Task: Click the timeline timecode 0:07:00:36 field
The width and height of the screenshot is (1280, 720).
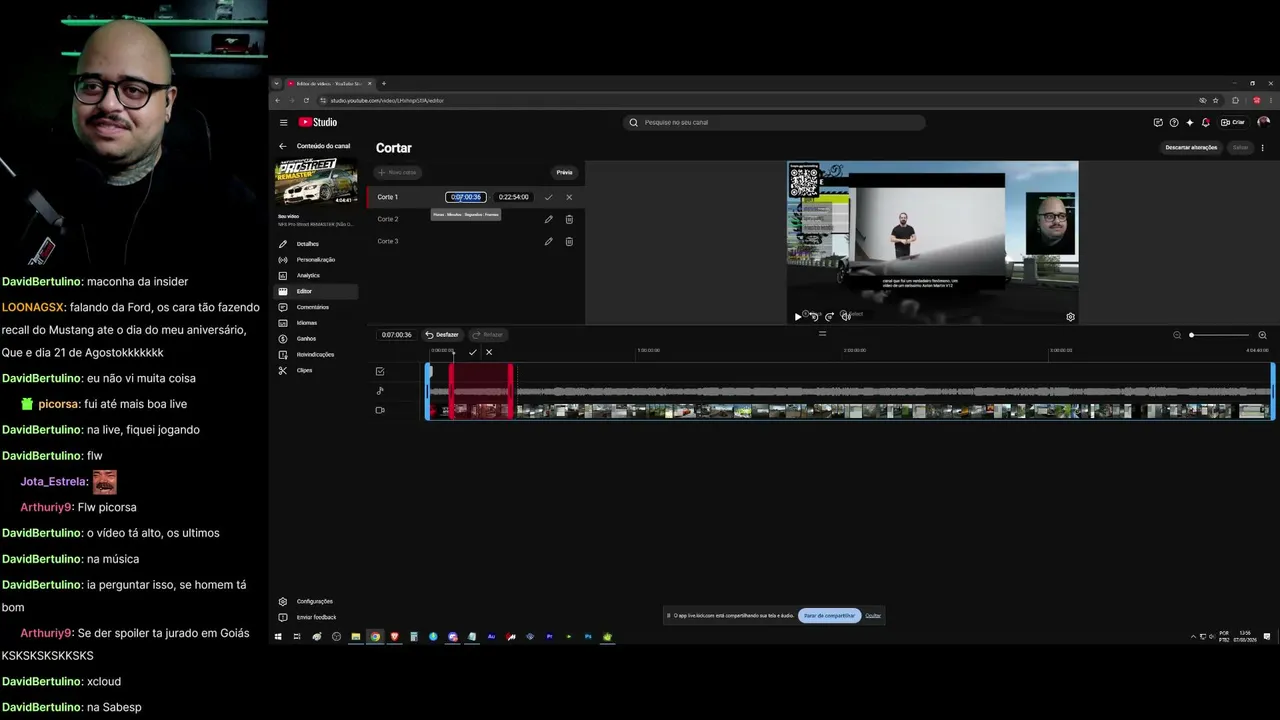Action: pos(397,335)
